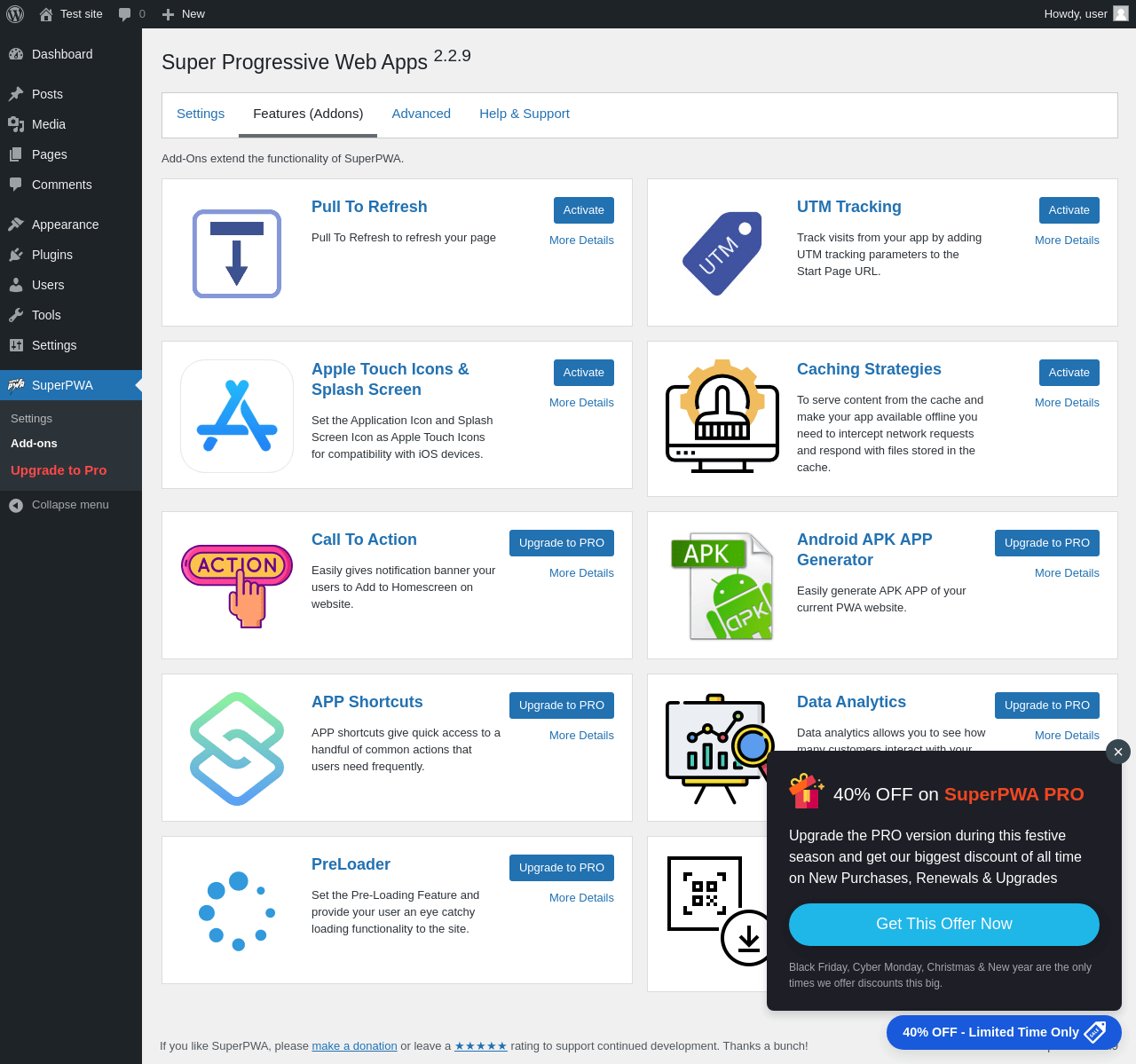The width and height of the screenshot is (1136, 1064).
Task: Click the PreLoader spinner dots icon
Action: pos(237,911)
